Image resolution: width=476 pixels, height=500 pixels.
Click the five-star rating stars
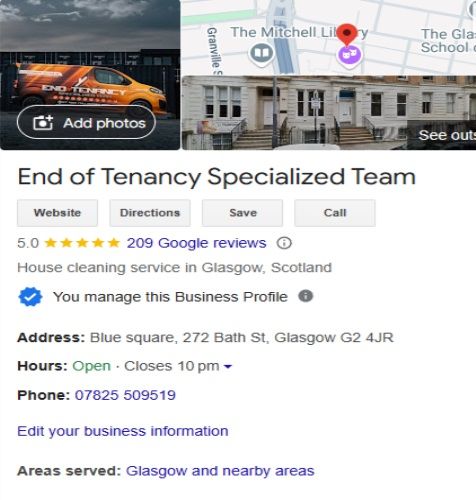click(82, 243)
